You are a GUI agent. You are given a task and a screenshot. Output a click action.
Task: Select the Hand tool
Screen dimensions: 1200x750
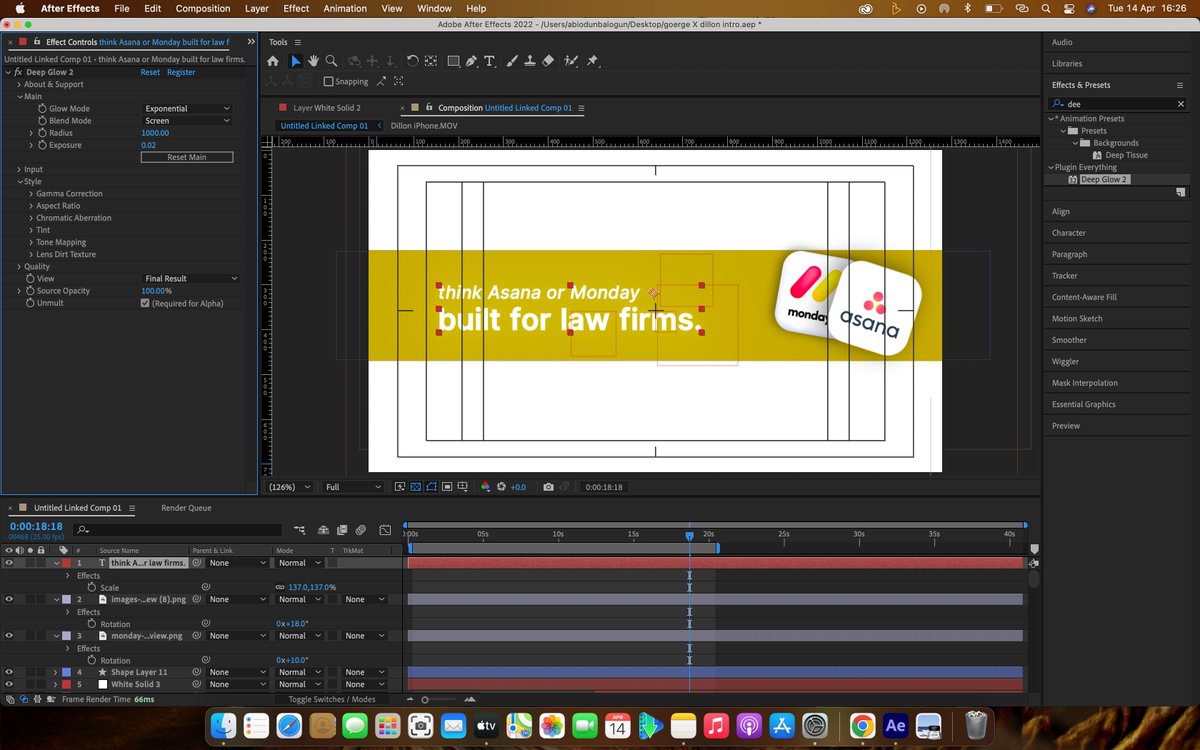(312, 60)
